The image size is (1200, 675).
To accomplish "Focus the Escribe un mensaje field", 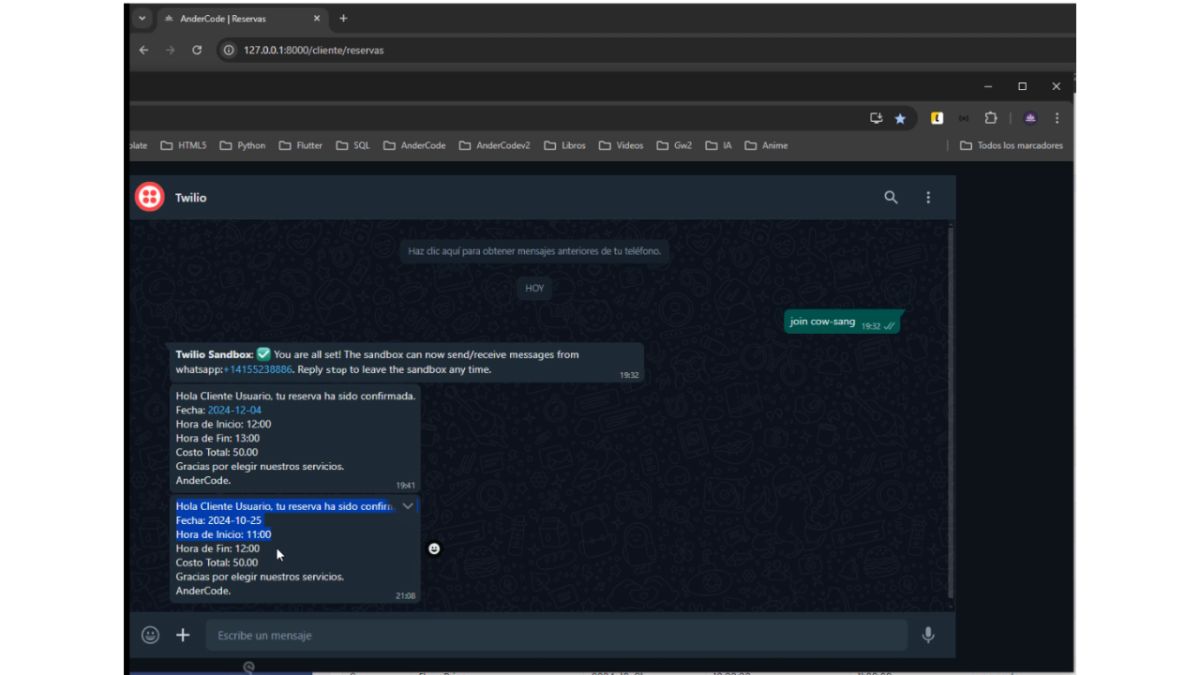I will pos(555,635).
